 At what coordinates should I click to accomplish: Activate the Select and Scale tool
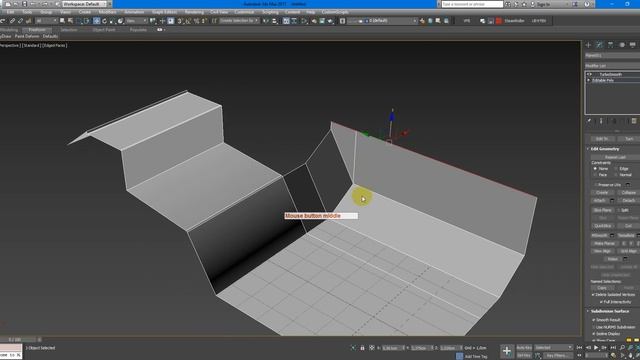(112, 21)
